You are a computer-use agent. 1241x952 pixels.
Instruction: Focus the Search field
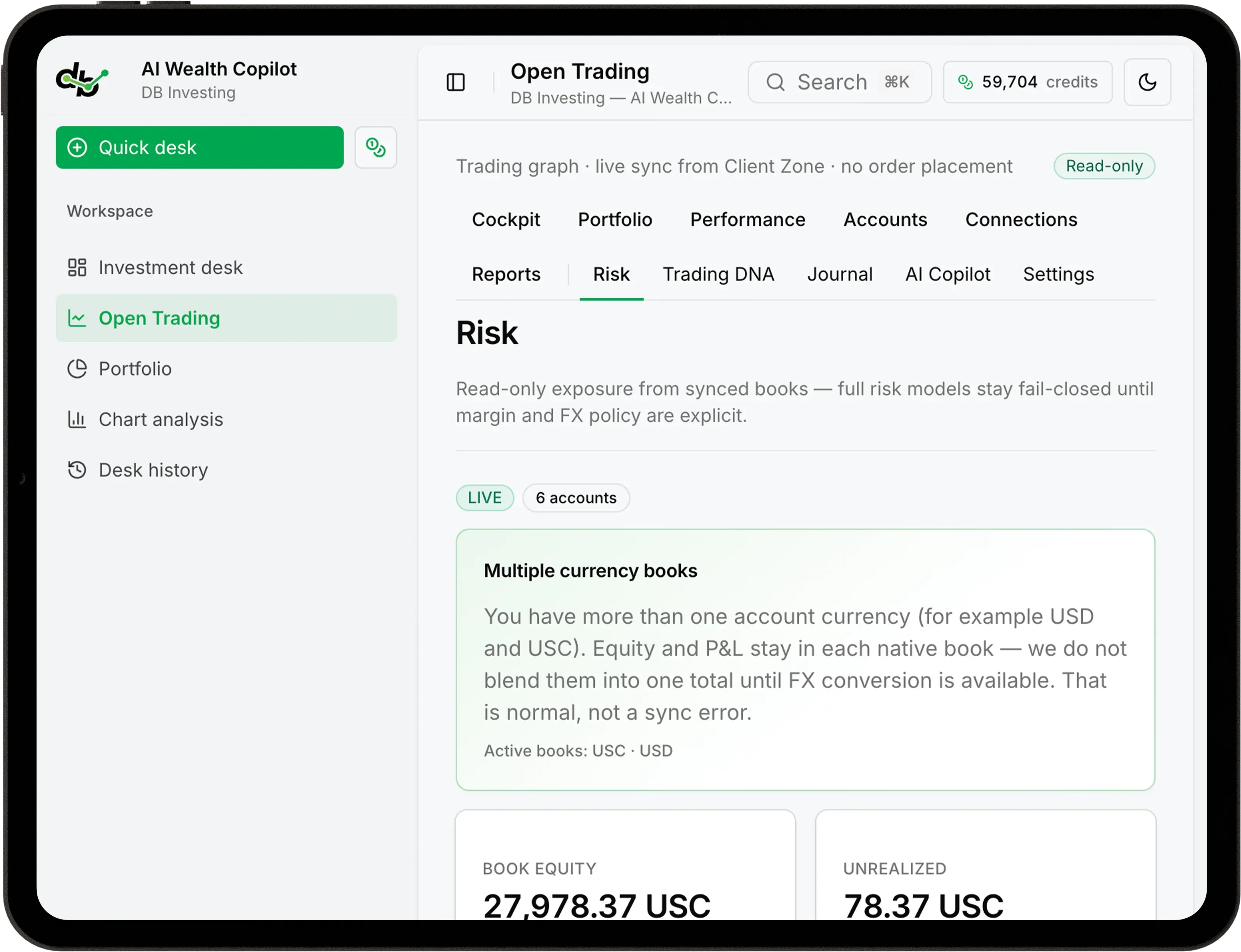click(839, 82)
